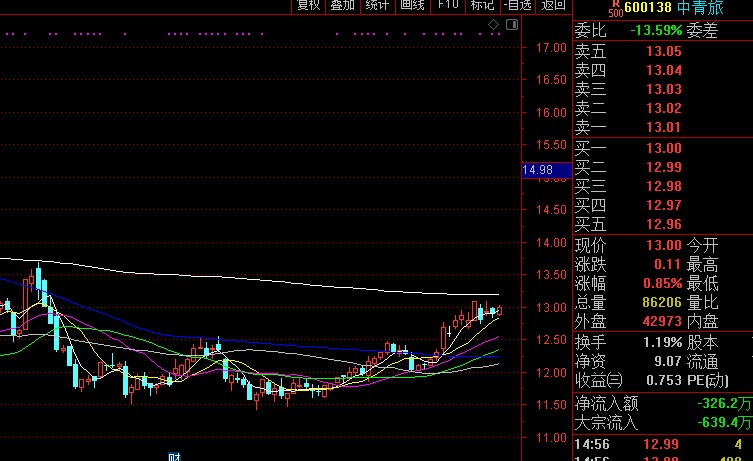Click the diamond icon above the chart
The width and height of the screenshot is (753, 461).
coord(493,24)
